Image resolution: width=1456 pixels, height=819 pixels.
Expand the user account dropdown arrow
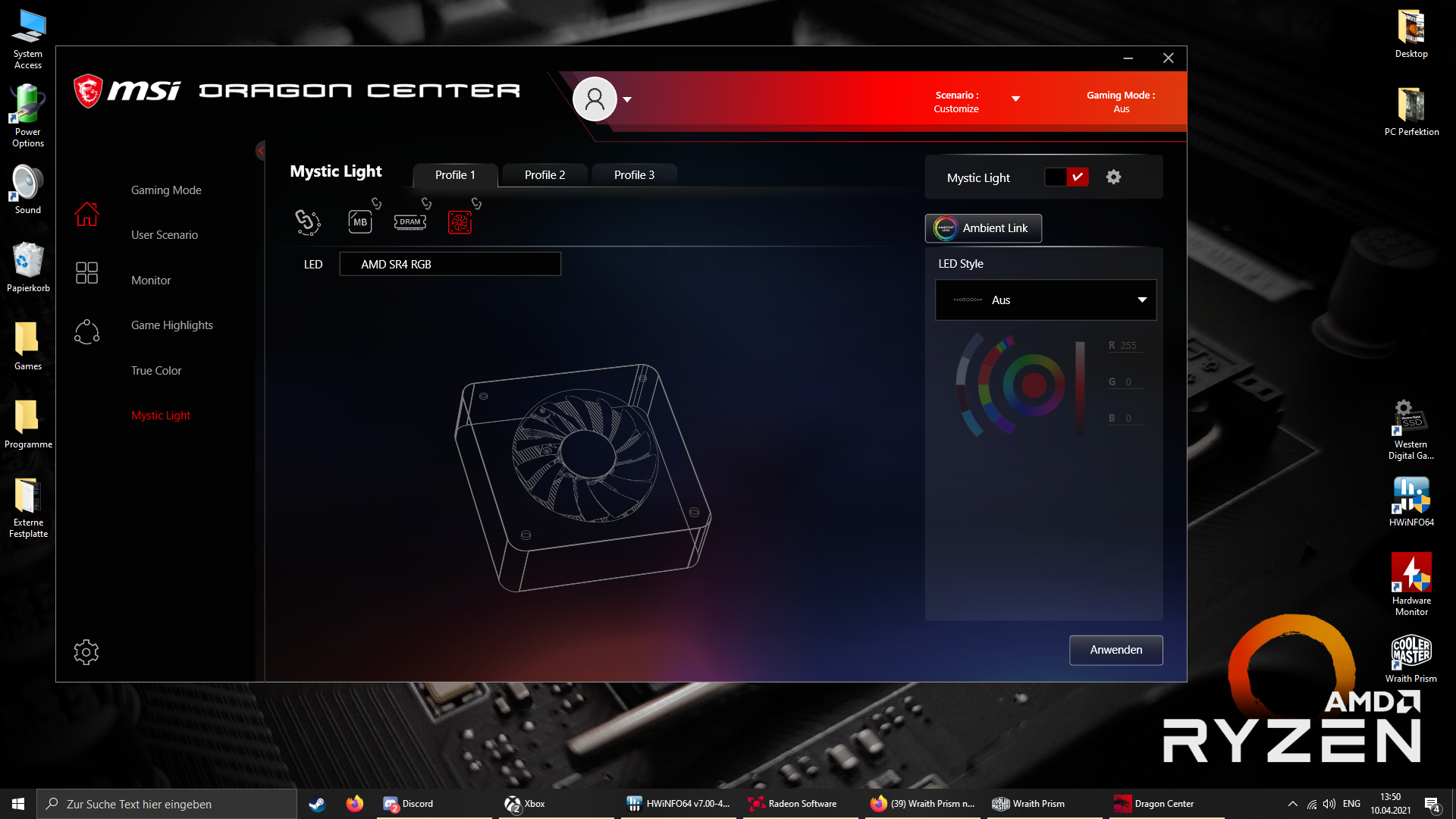(x=627, y=99)
